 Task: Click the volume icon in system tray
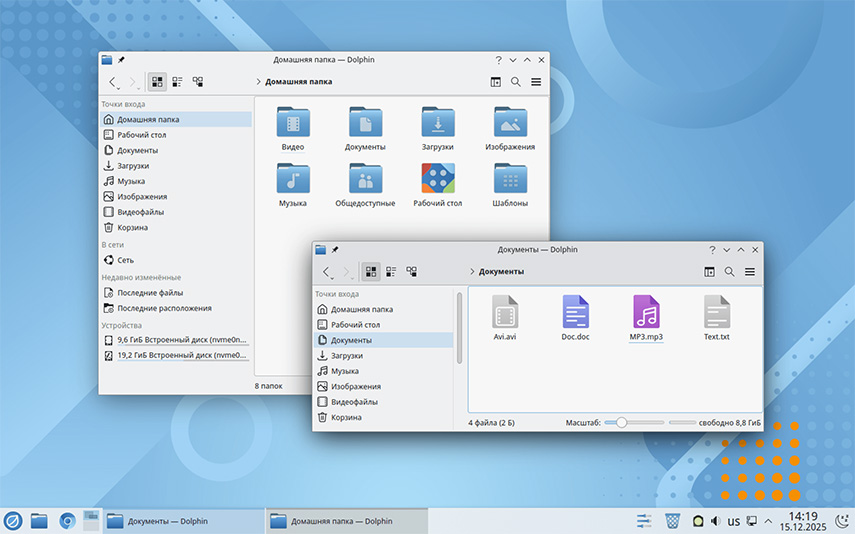(713, 521)
